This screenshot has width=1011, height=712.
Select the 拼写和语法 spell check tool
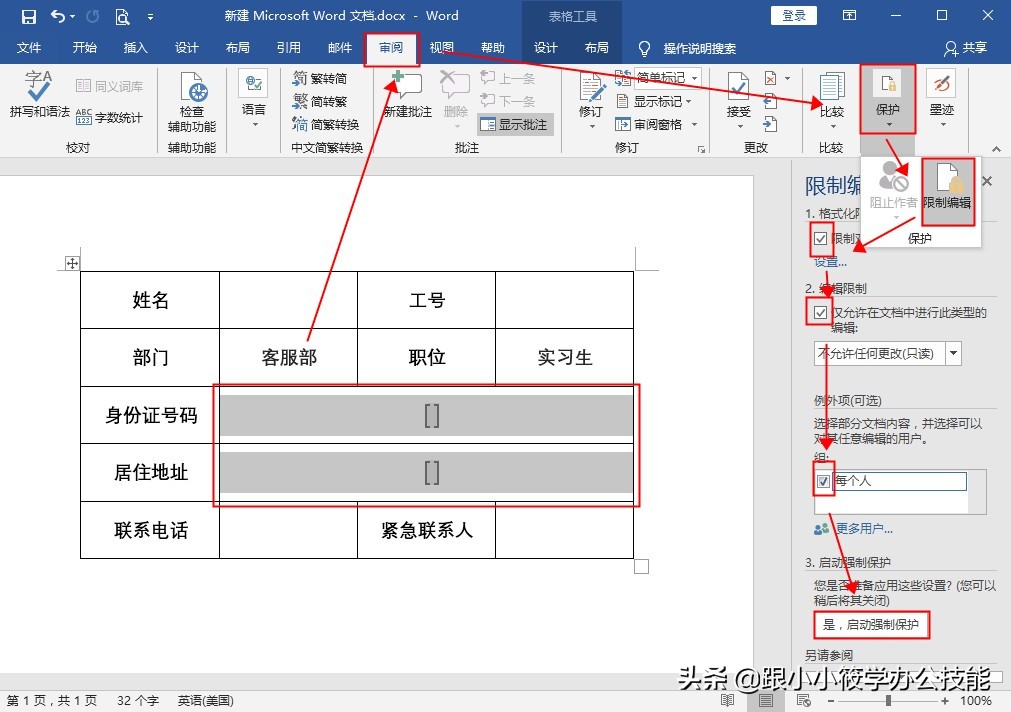(x=38, y=95)
